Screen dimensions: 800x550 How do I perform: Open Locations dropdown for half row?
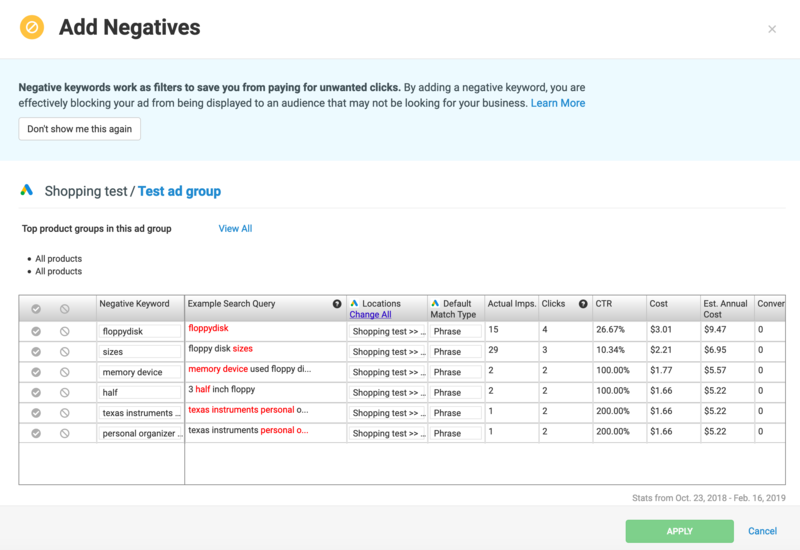coord(388,392)
